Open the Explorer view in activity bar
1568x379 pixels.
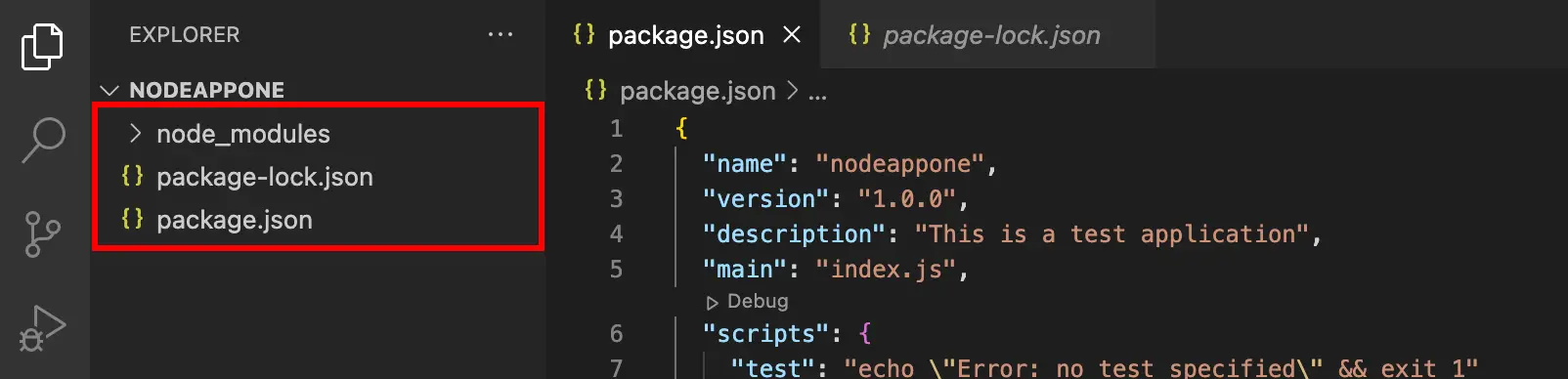pos(42,46)
